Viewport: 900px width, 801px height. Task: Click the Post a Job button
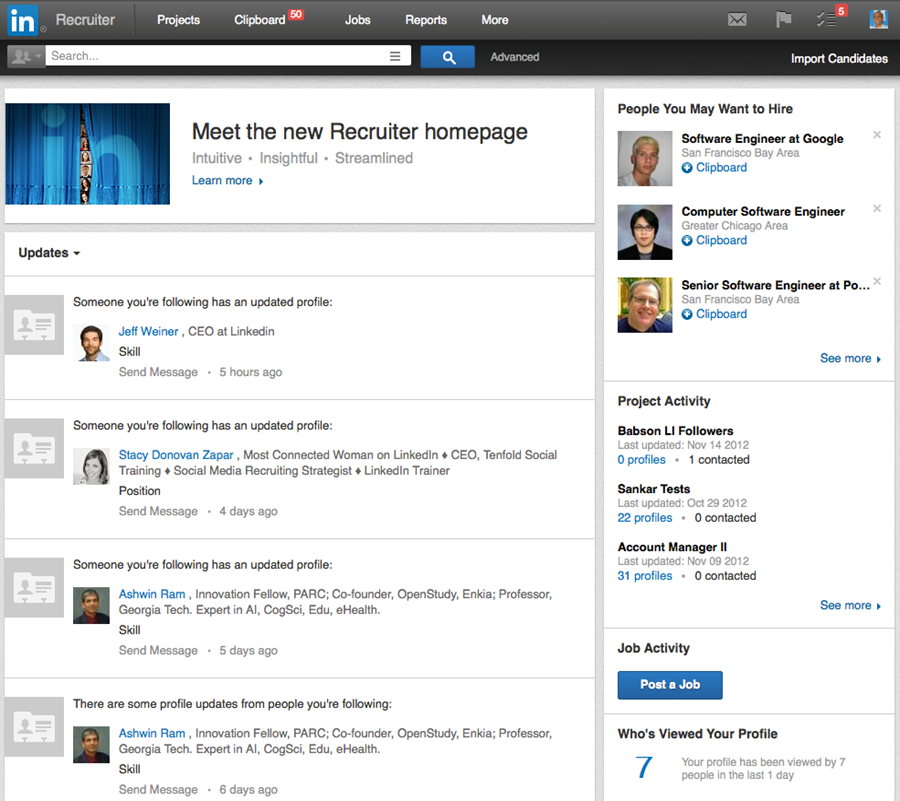[x=669, y=685]
